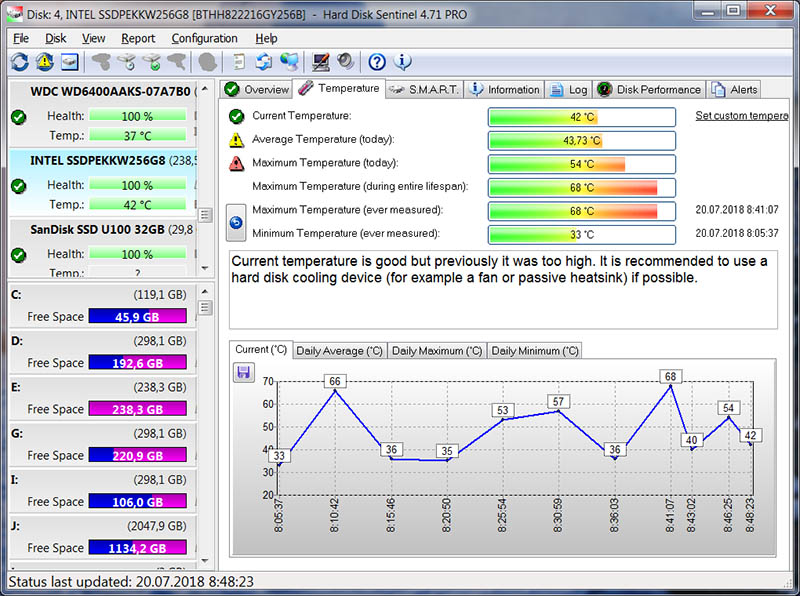The width and height of the screenshot is (800, 596).
Task: Show the Daily Maximum (°C) graph tab
Action: pos(437,351)
